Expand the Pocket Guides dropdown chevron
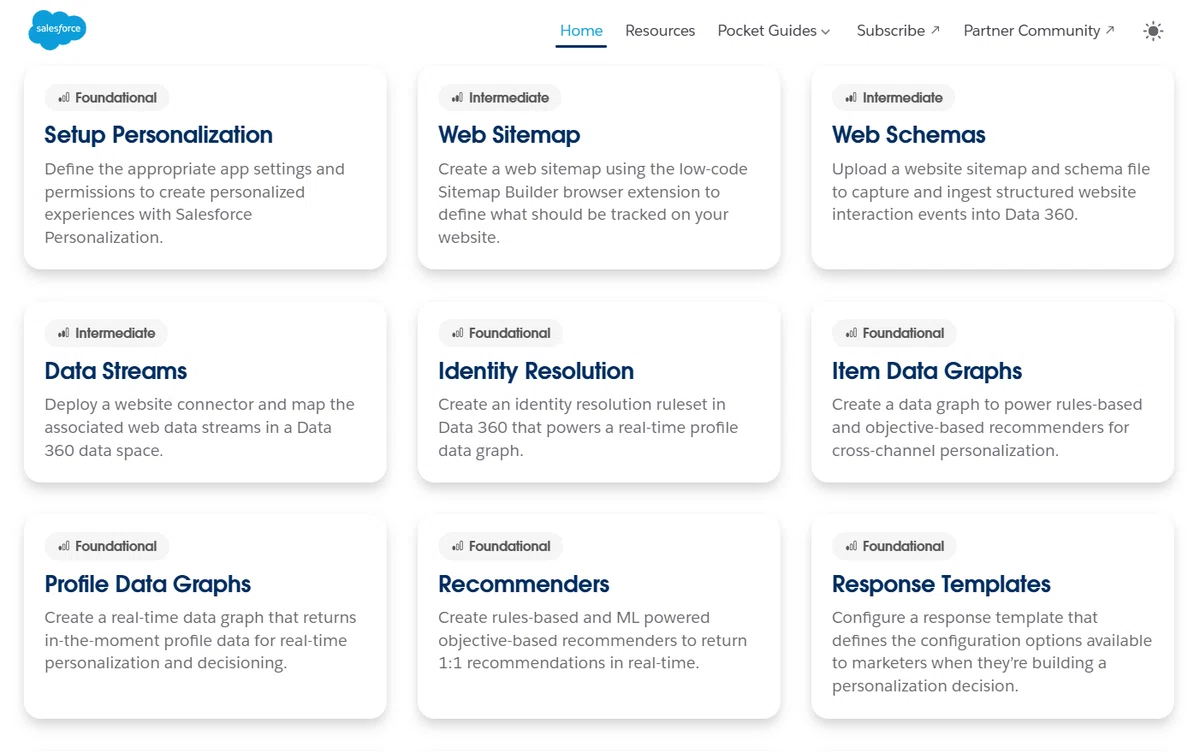 [826, 32]
